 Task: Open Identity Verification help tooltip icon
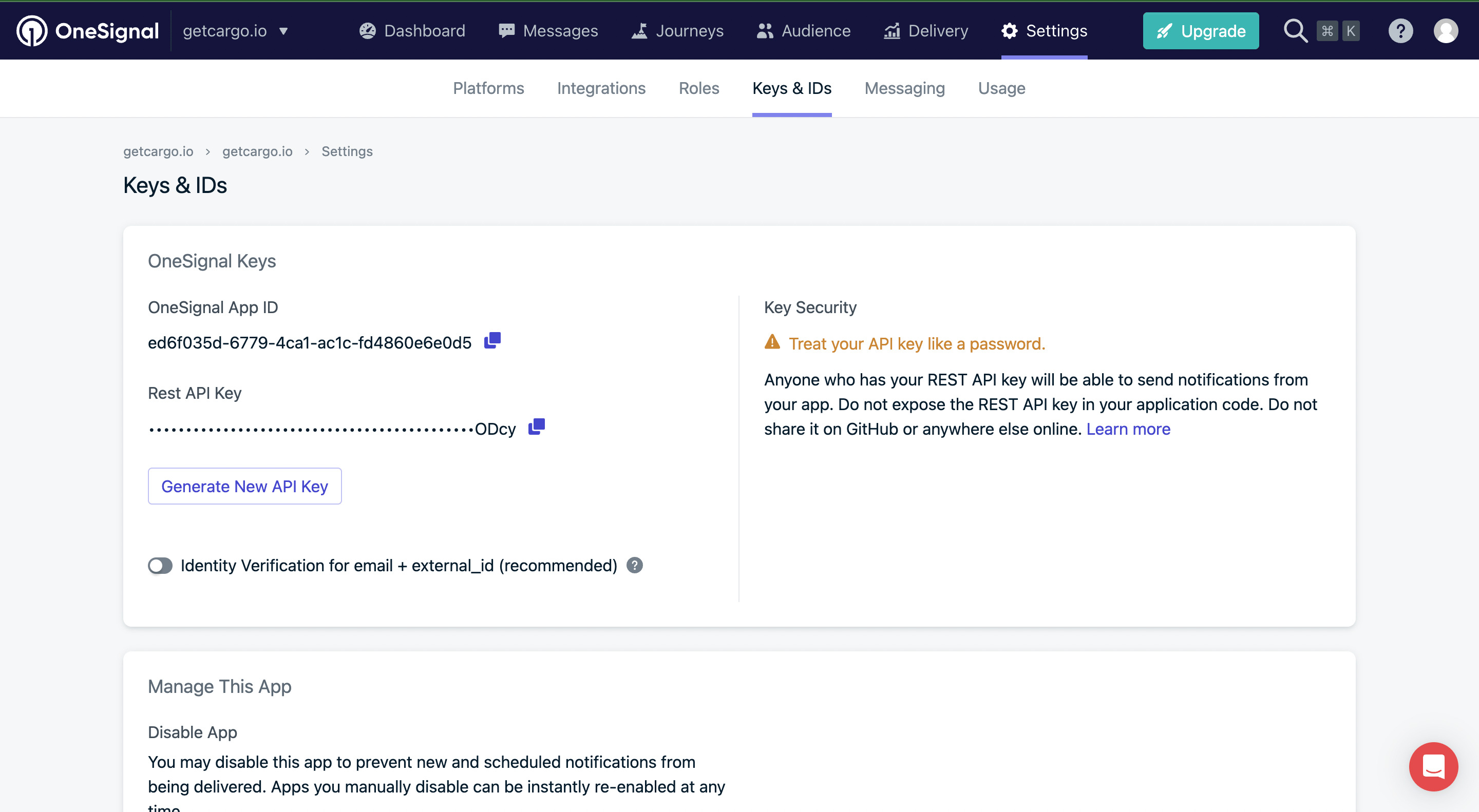[x=634, y=565]
